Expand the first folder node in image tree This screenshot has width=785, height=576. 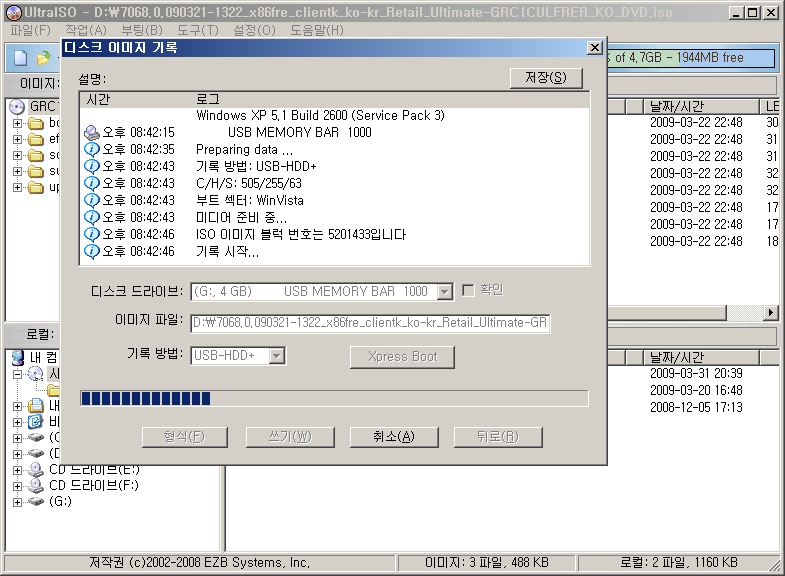point(18,123)
